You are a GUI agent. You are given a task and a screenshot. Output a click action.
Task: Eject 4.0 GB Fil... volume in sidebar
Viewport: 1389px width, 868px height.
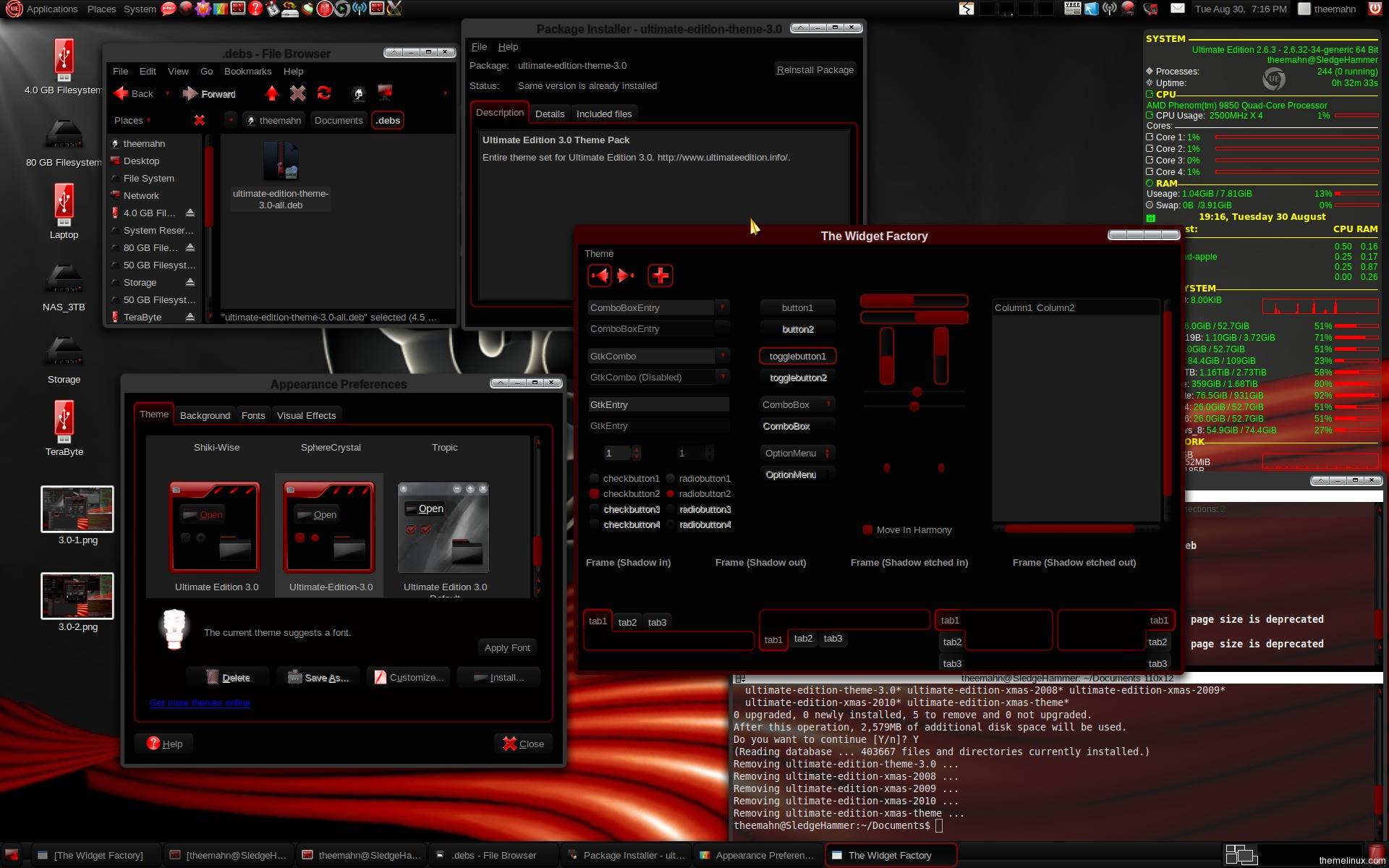click(x=190, y=213)
